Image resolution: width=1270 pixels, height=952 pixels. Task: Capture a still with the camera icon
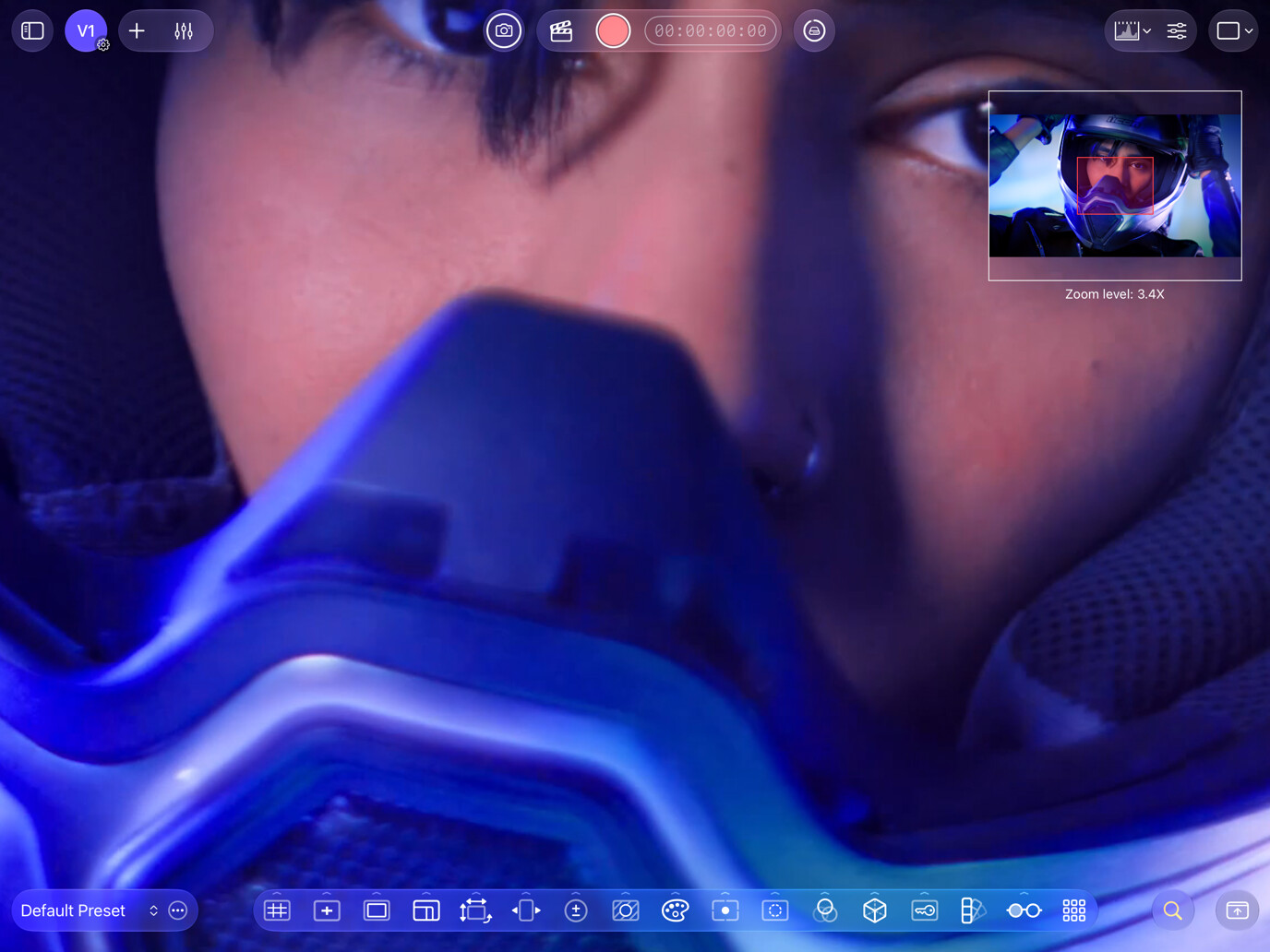pos(504,30)
